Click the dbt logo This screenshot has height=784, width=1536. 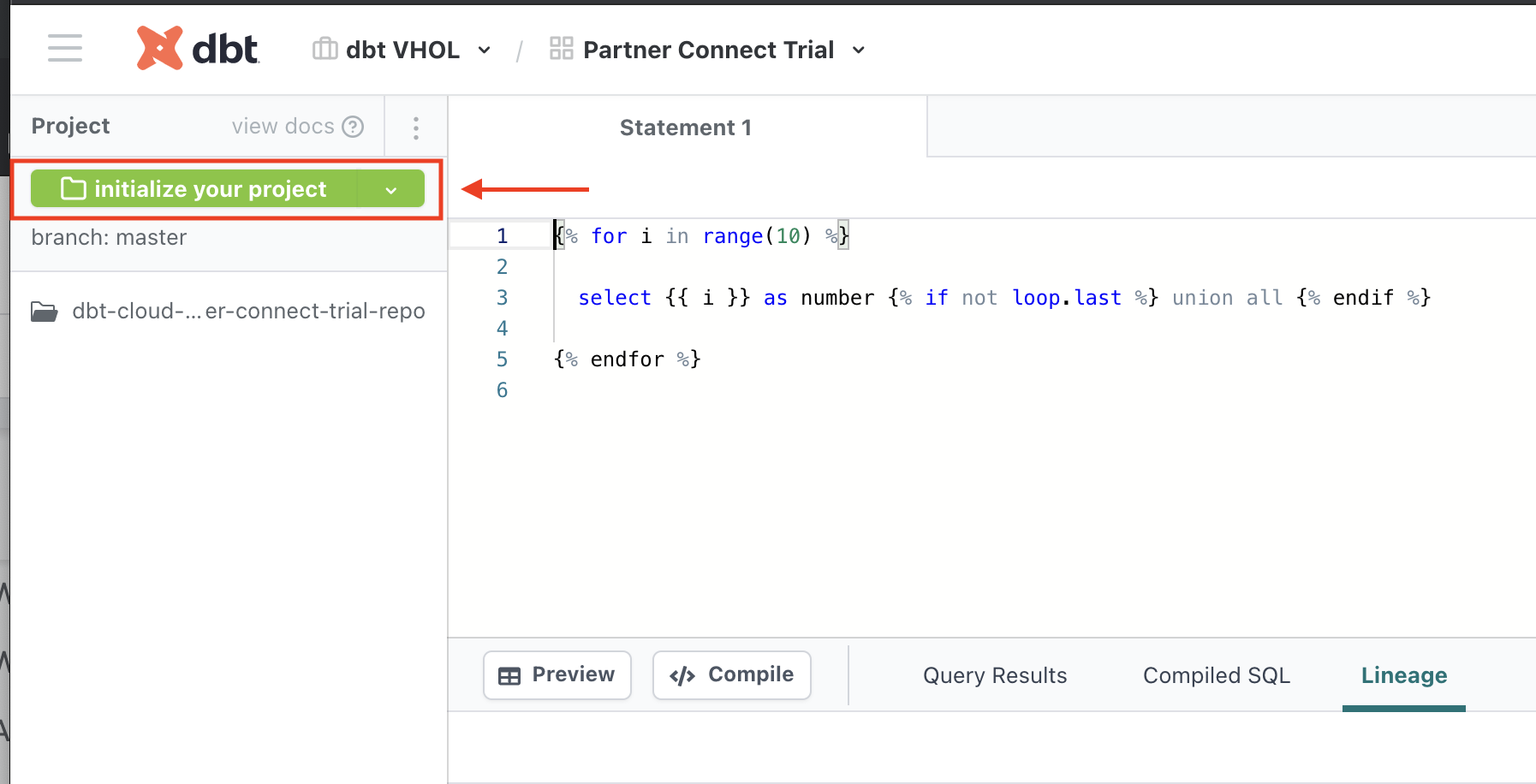pos(199,49)
